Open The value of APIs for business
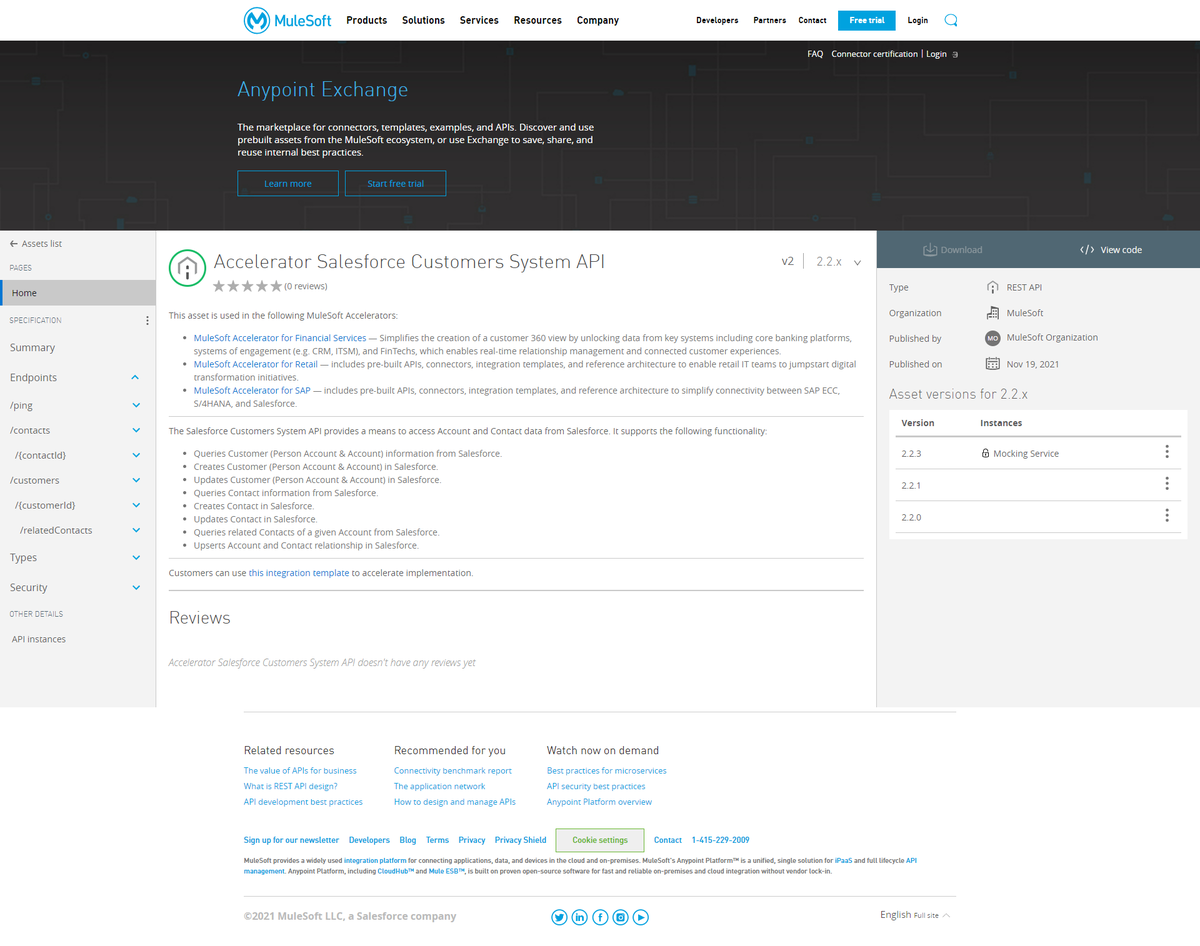The width and height of the screenshot is (1200, 946). click(300, 771)
